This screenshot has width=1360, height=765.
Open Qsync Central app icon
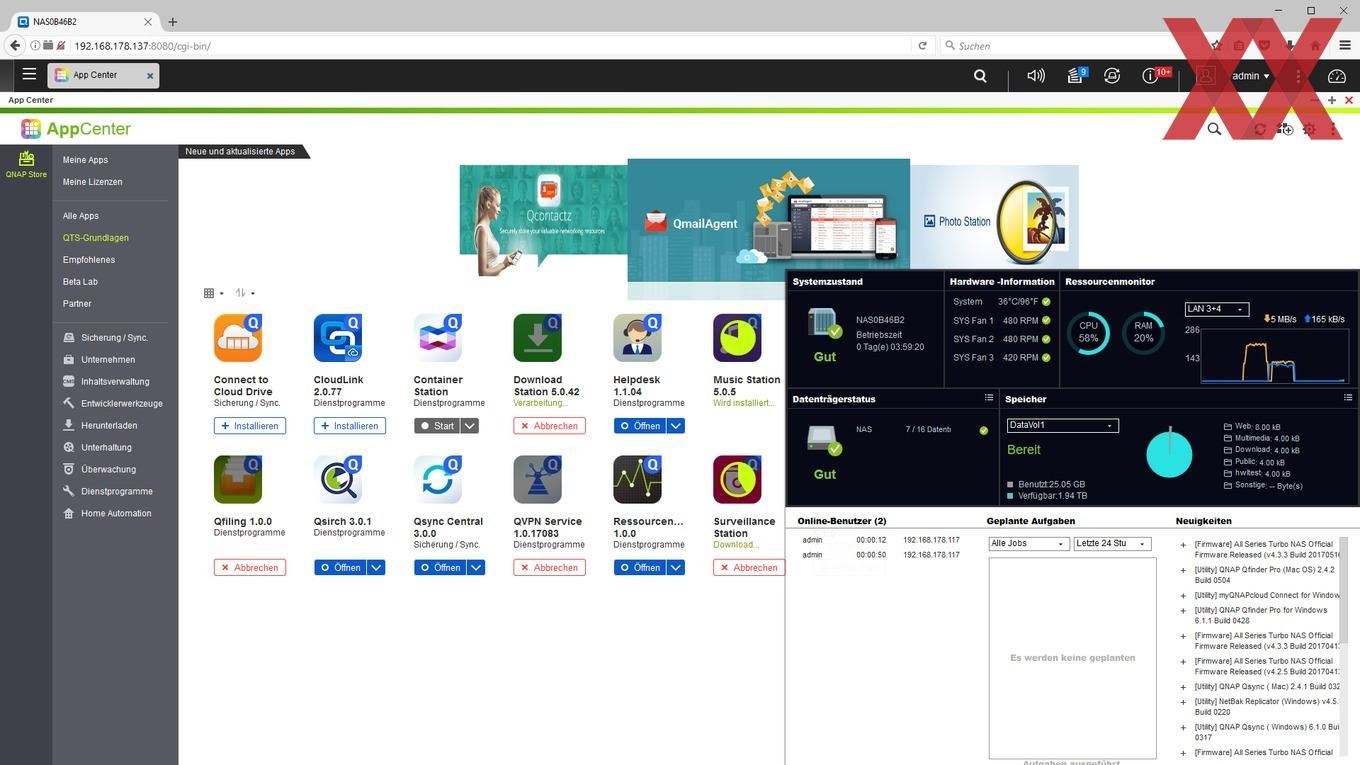(438, 479)
